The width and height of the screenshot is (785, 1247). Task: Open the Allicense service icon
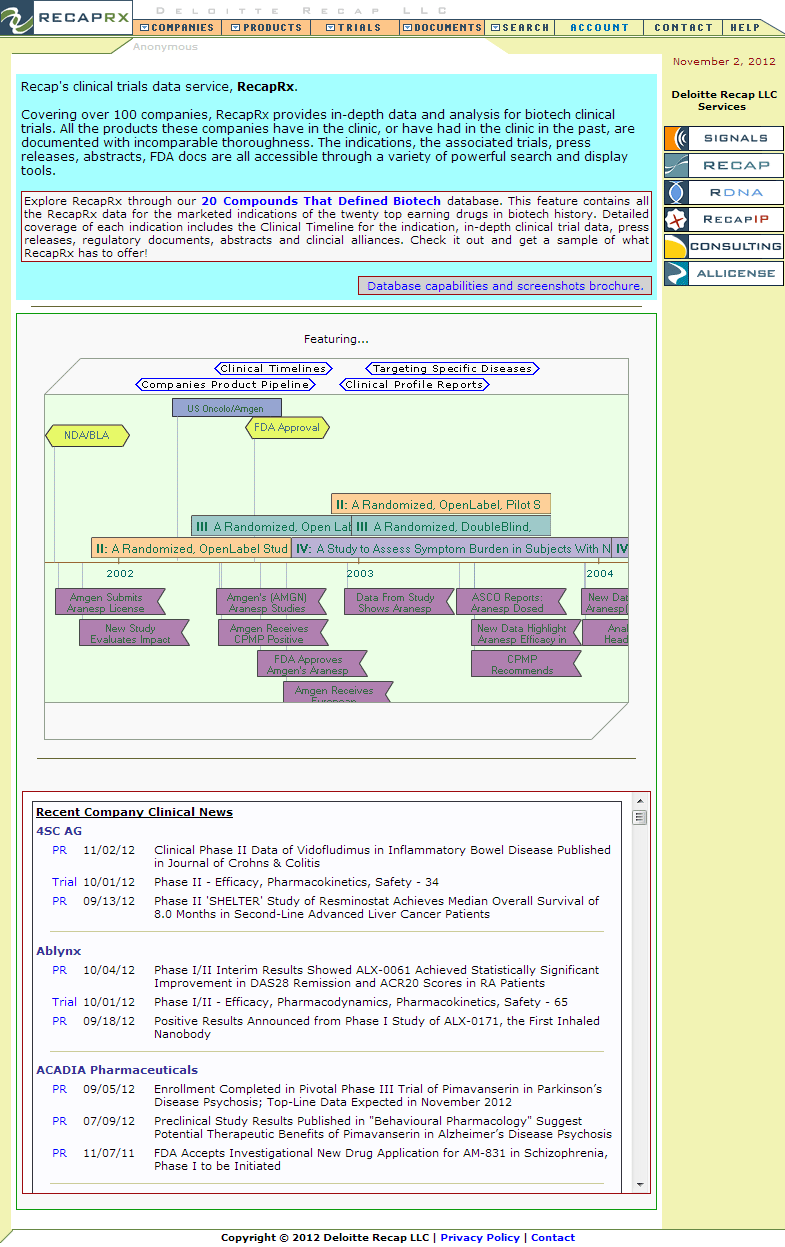click(x=723, y=273)
